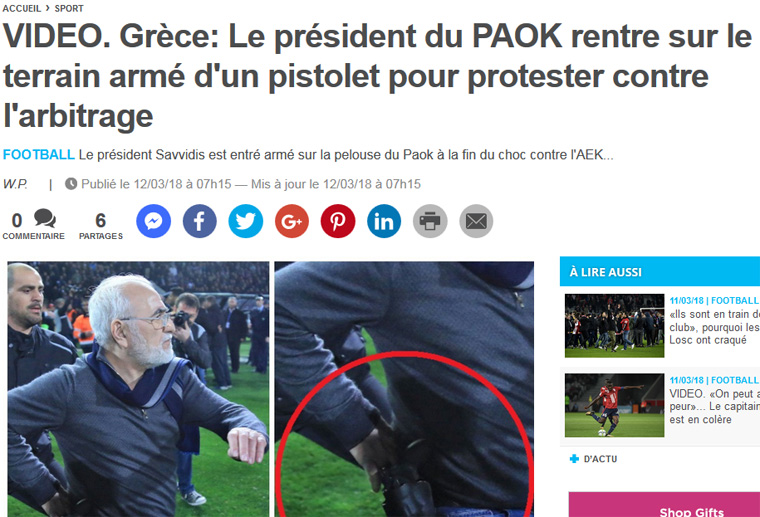Expand the plus D'ACTU link
Viewport: 760px width, 517px height.
[x=593, y=459]
